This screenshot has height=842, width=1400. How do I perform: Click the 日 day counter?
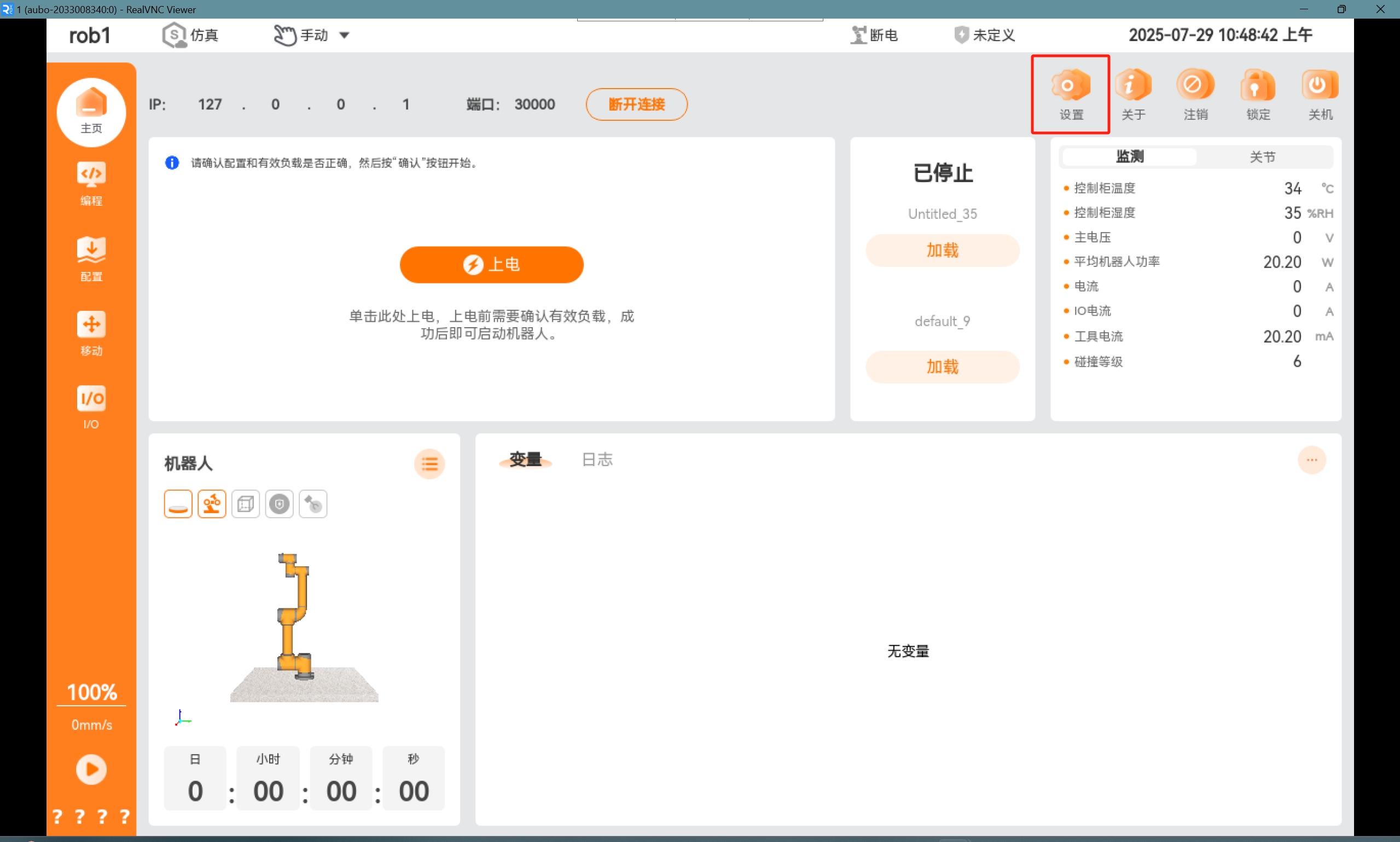click(195, 777)
